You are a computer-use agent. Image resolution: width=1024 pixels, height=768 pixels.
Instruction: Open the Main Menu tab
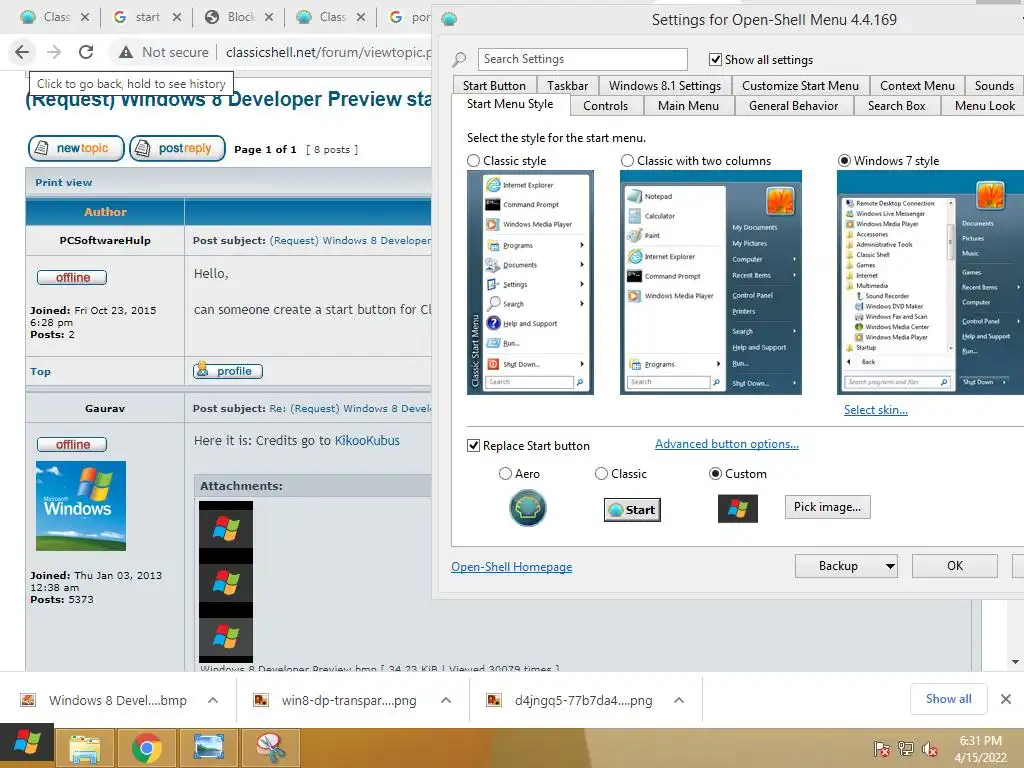point(688,106)
